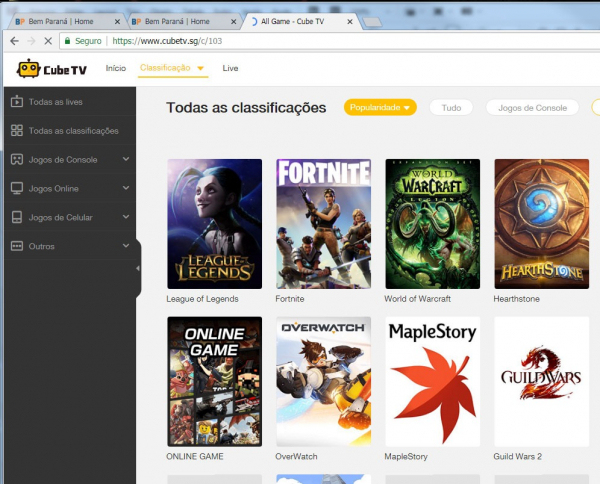Collapse the sidebar with the arrow handle

tap(138, 269)
